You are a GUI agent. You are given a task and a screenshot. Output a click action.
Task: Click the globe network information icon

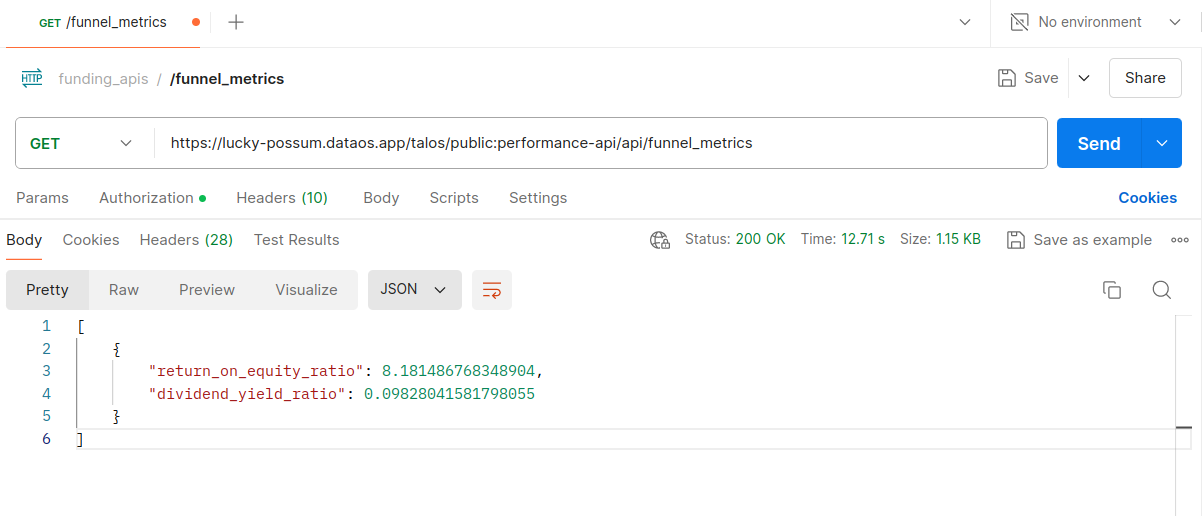pos(659,240)
